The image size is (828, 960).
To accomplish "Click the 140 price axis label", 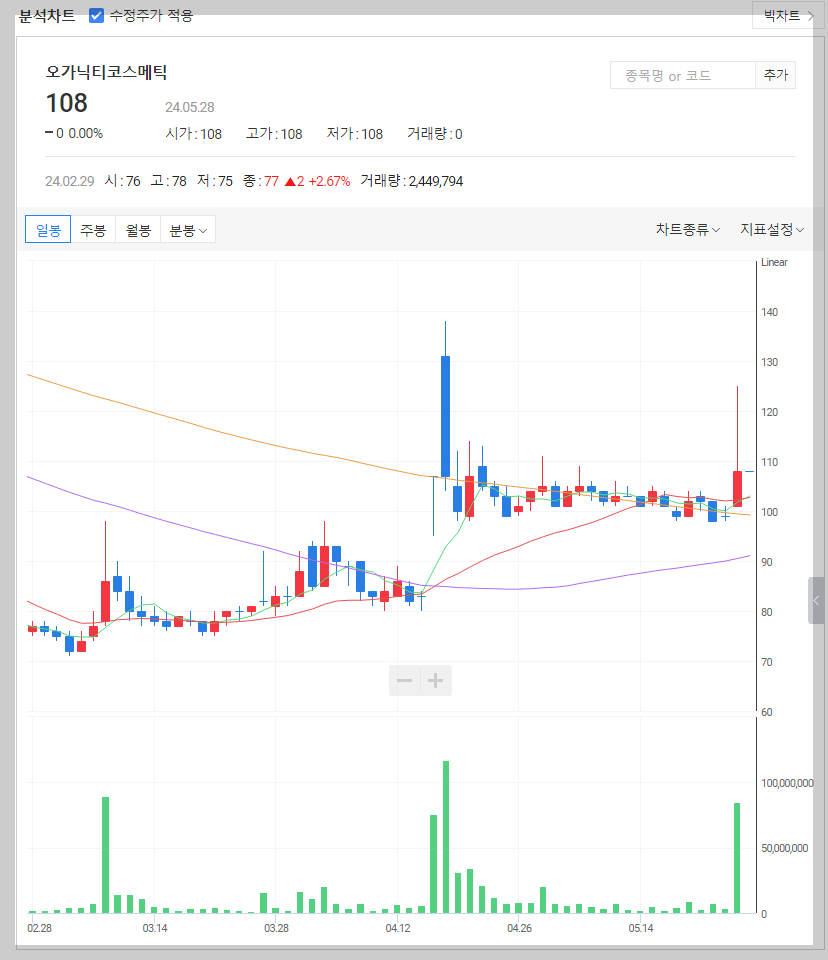I will pos(769,312).
